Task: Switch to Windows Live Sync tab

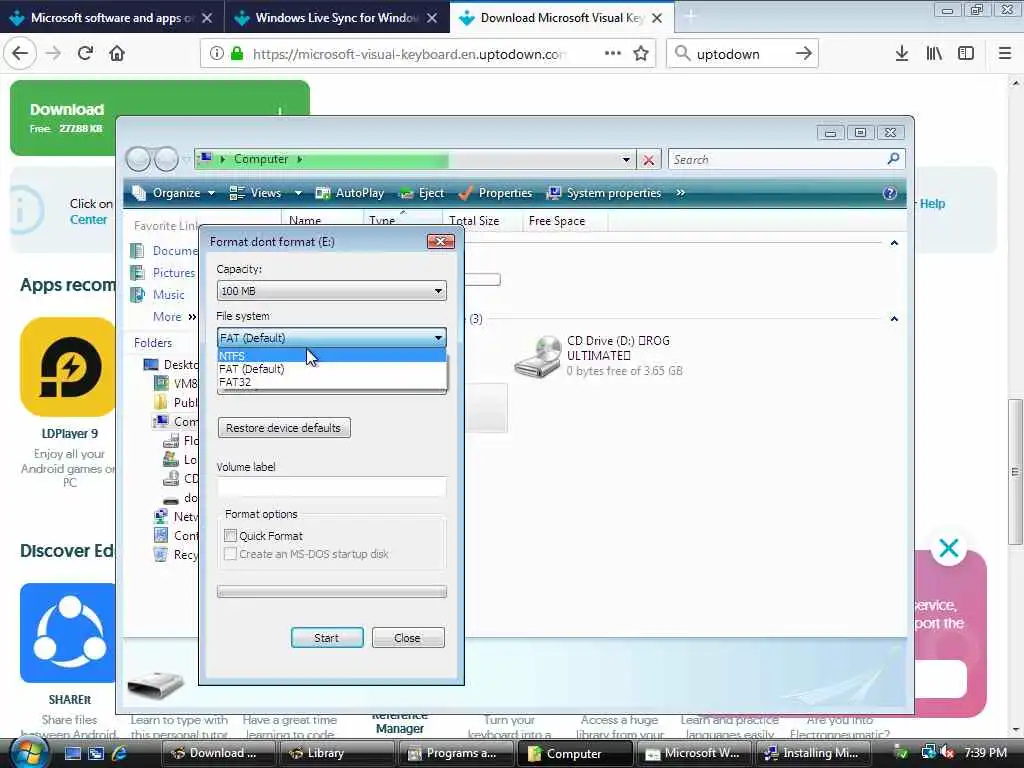Action: pos(337,18)
